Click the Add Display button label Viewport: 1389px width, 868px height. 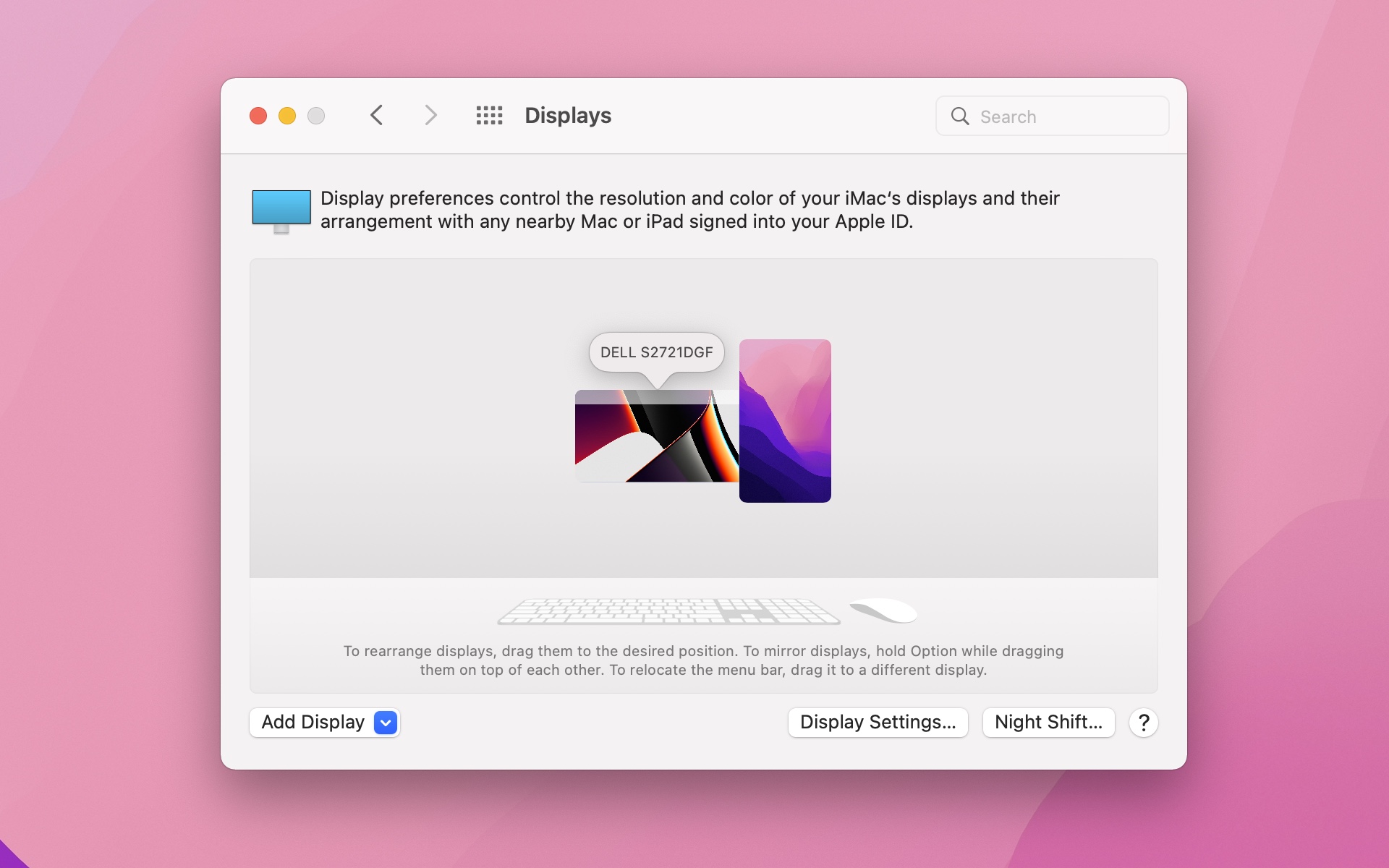tap(313, 722)
